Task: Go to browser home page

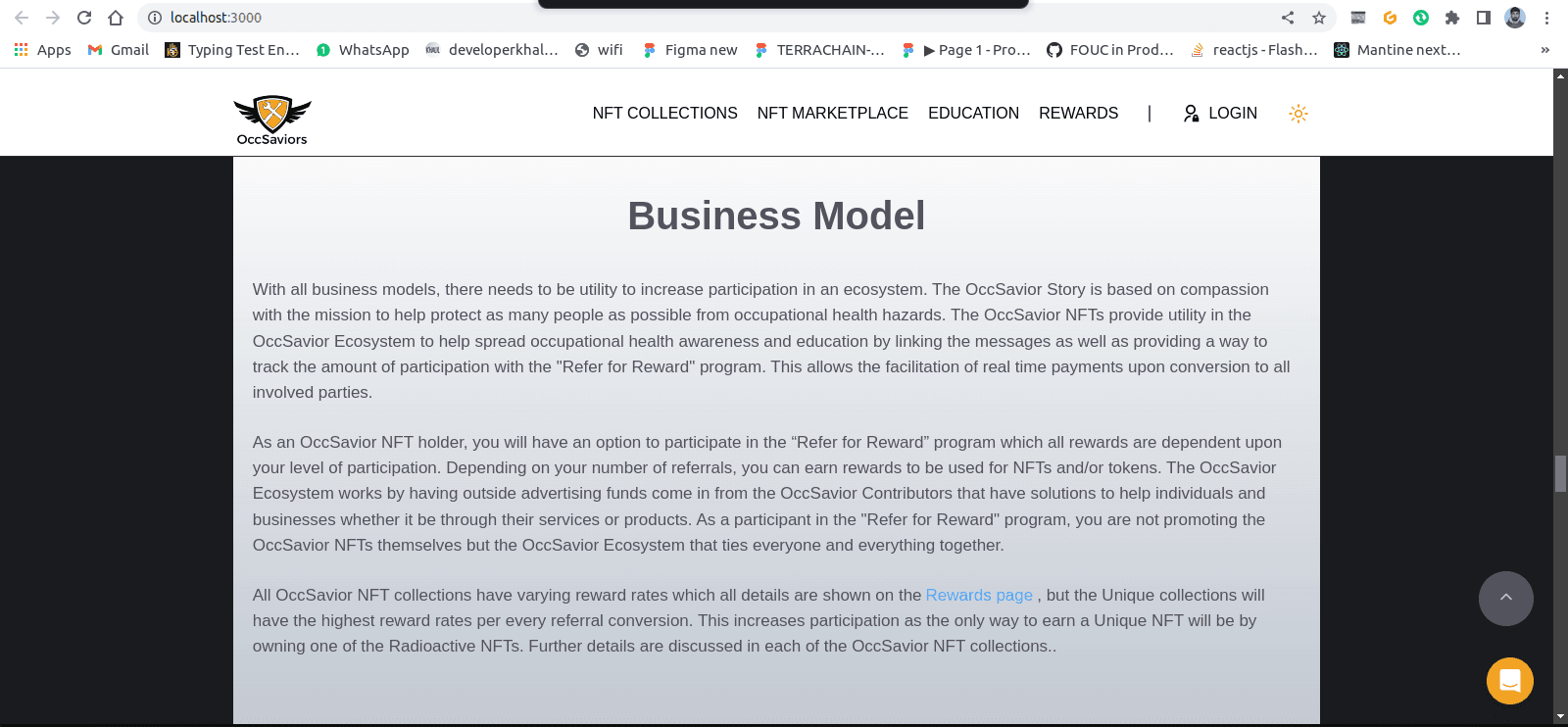Action: [116, 18]
